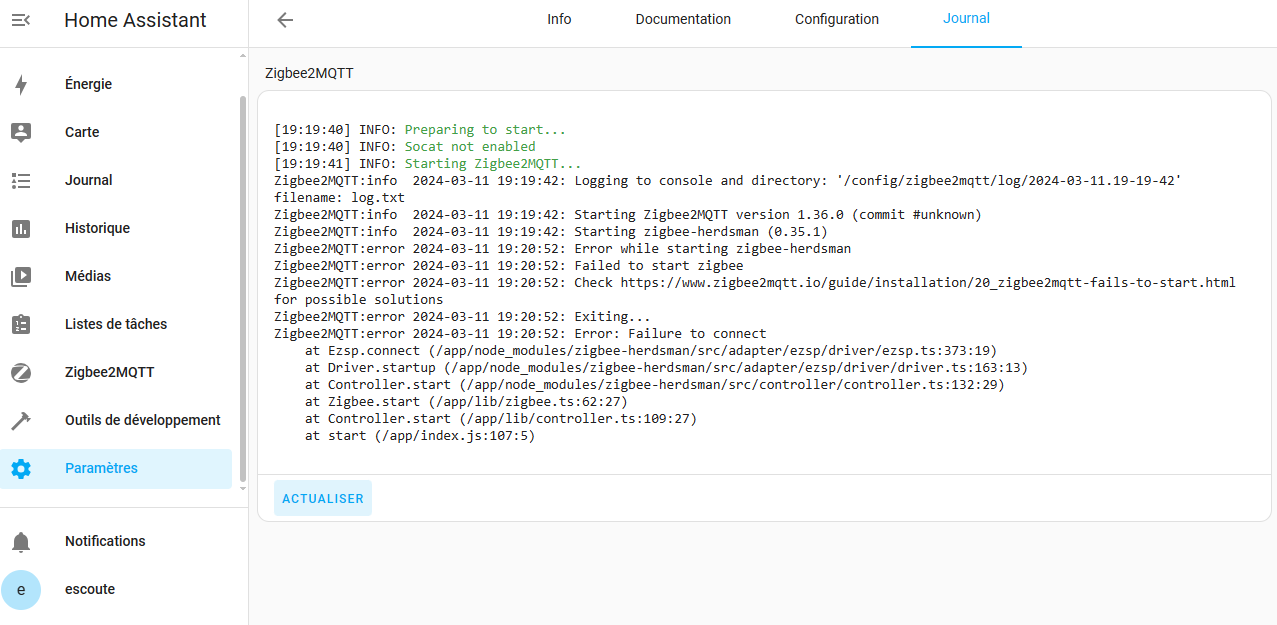Click the Outils de développement hammer icon
The height and width of the screenshot is (625, 1277).
[x=21, y=421]
